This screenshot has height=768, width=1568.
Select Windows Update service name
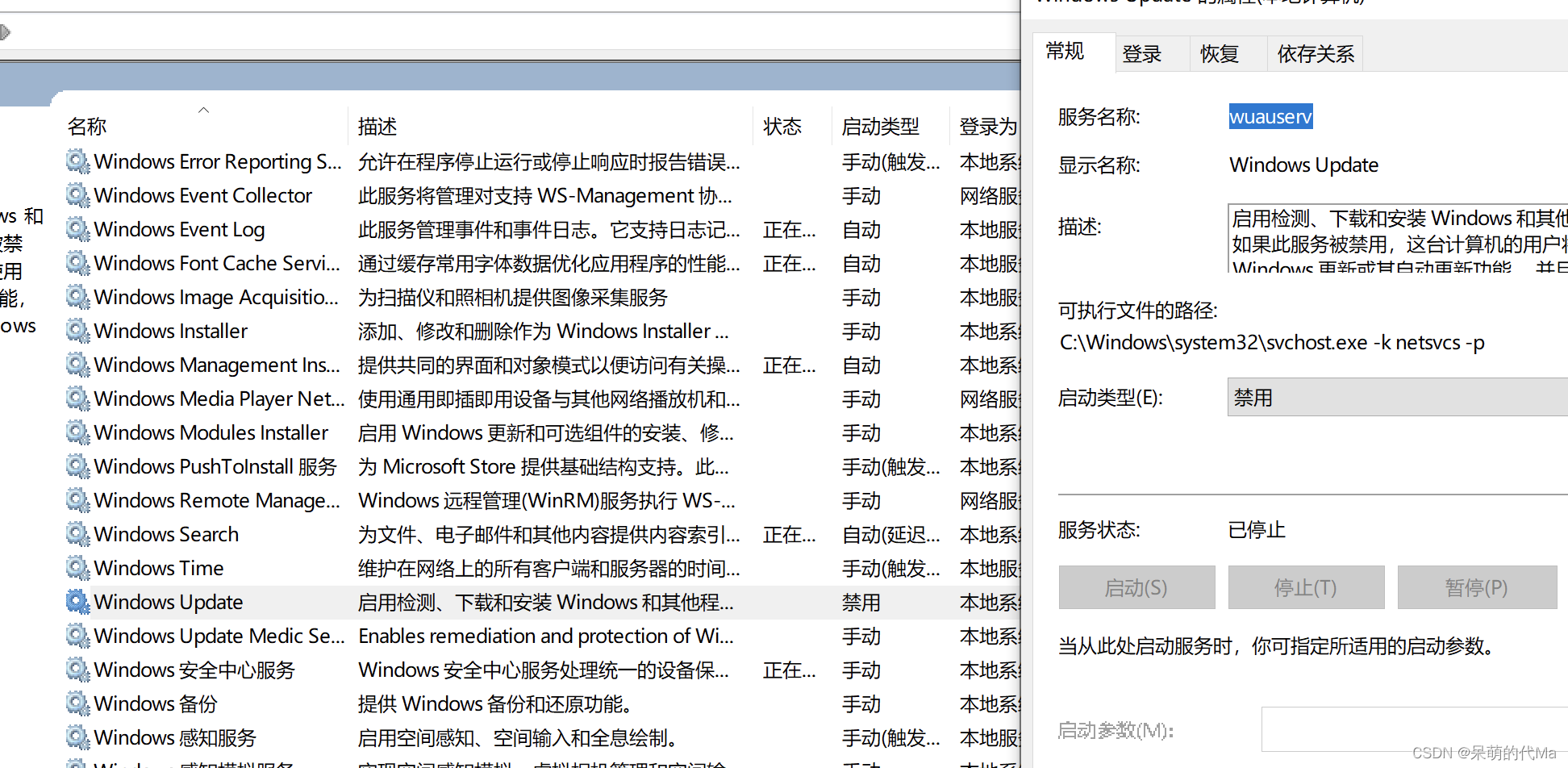(x=169, y=602)
